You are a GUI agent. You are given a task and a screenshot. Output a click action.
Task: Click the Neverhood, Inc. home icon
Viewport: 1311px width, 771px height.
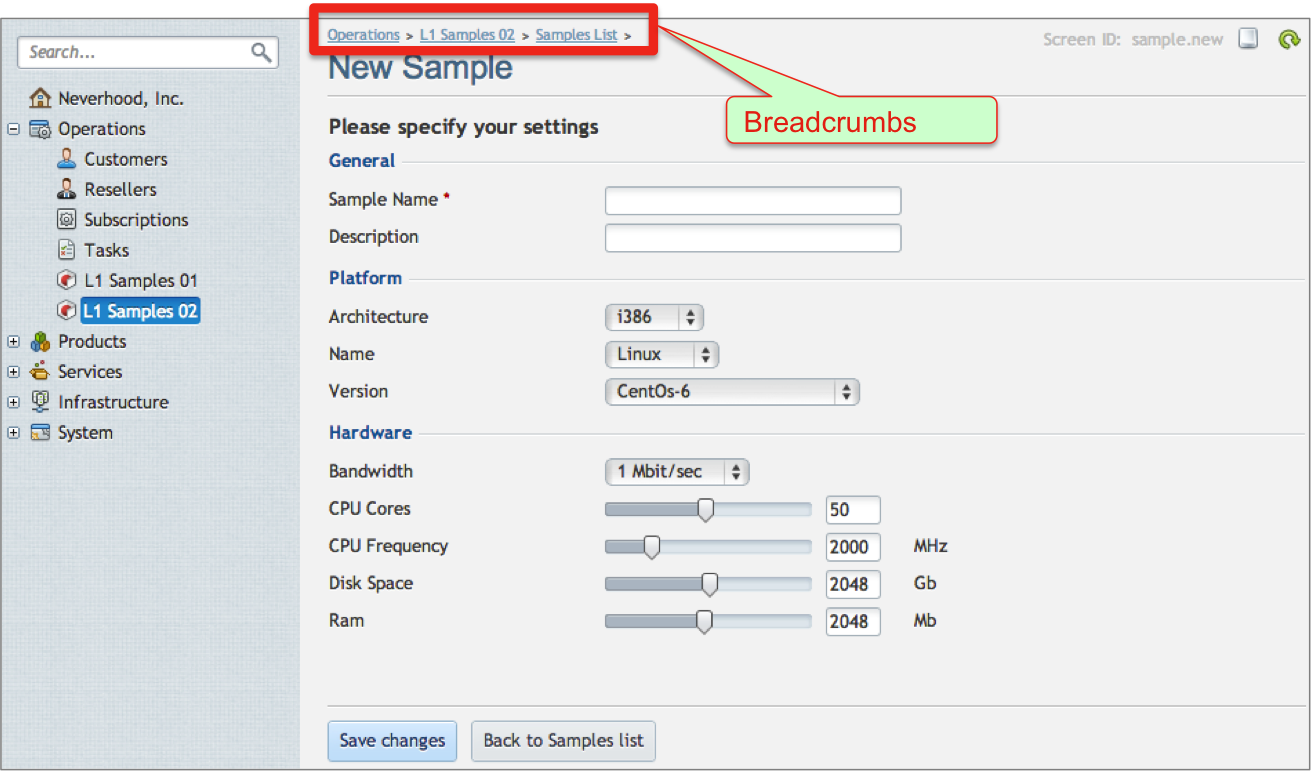40,98
